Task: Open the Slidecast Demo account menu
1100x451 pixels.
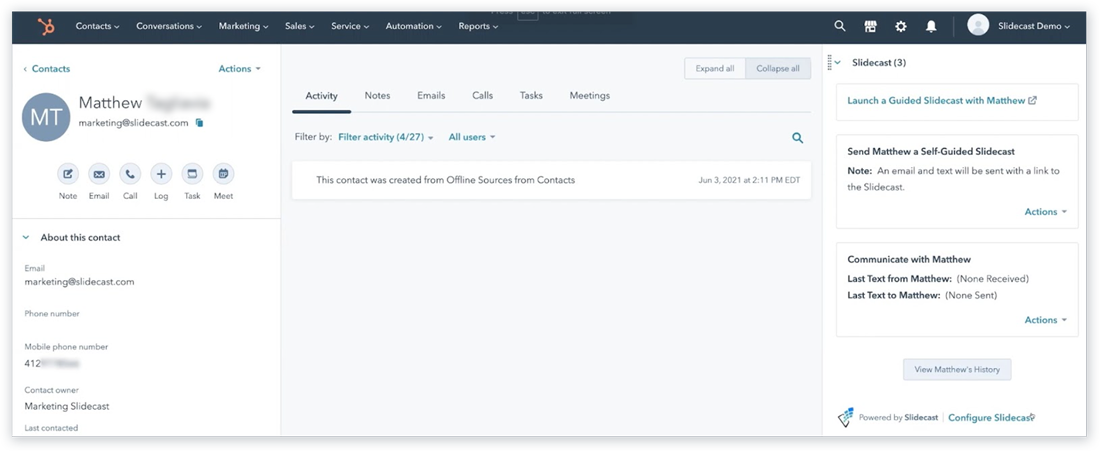Action: pos(1034,26)
